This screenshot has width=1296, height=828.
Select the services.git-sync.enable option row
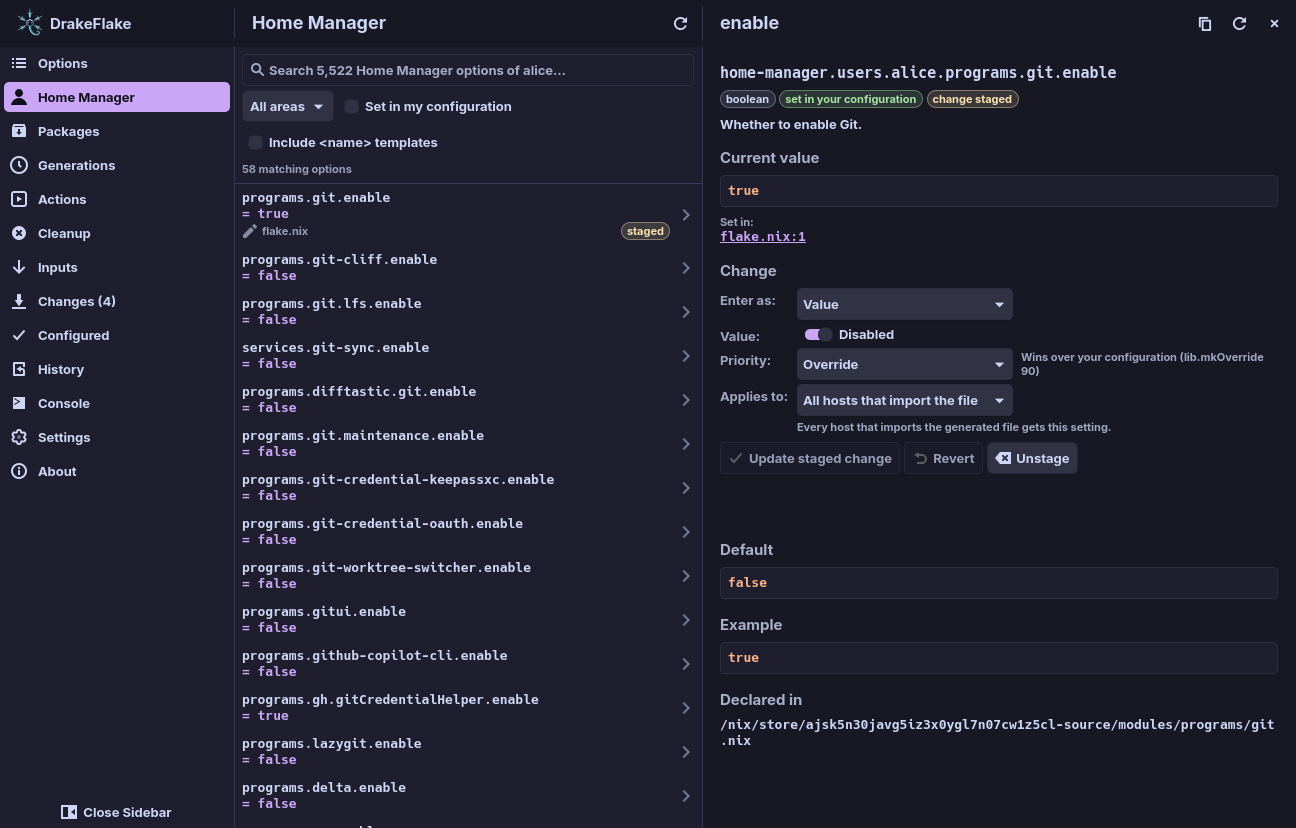pyautogui.click(x=468, y=355)
